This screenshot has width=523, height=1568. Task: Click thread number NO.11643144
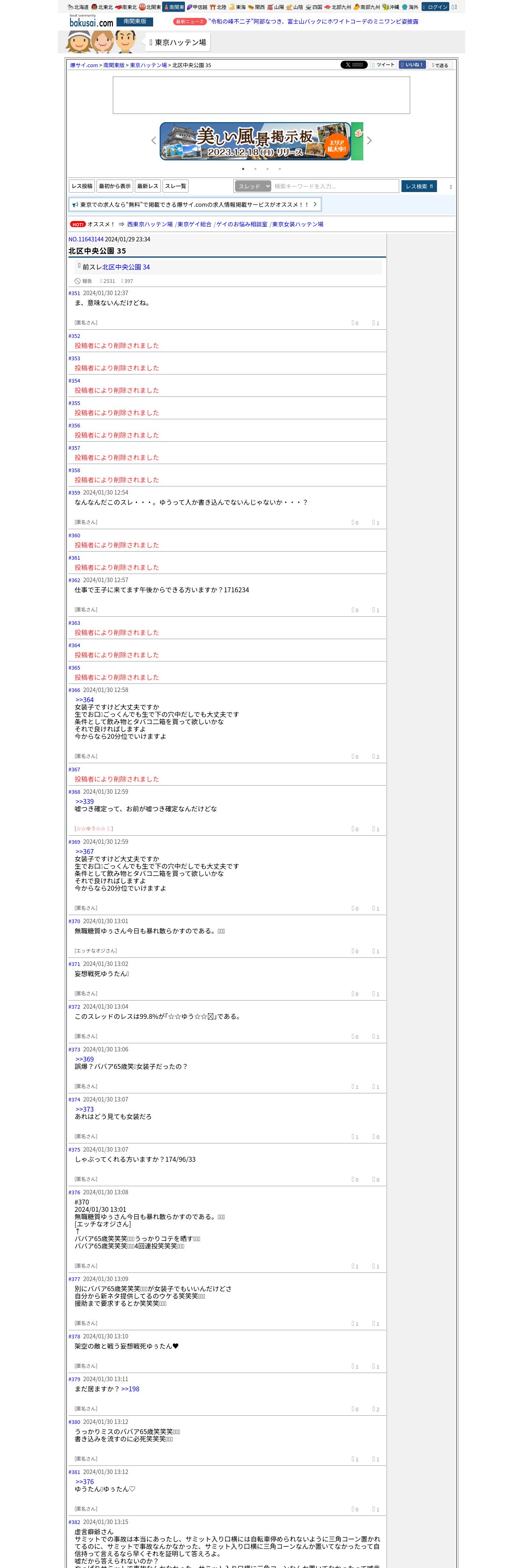pos(86,239)
